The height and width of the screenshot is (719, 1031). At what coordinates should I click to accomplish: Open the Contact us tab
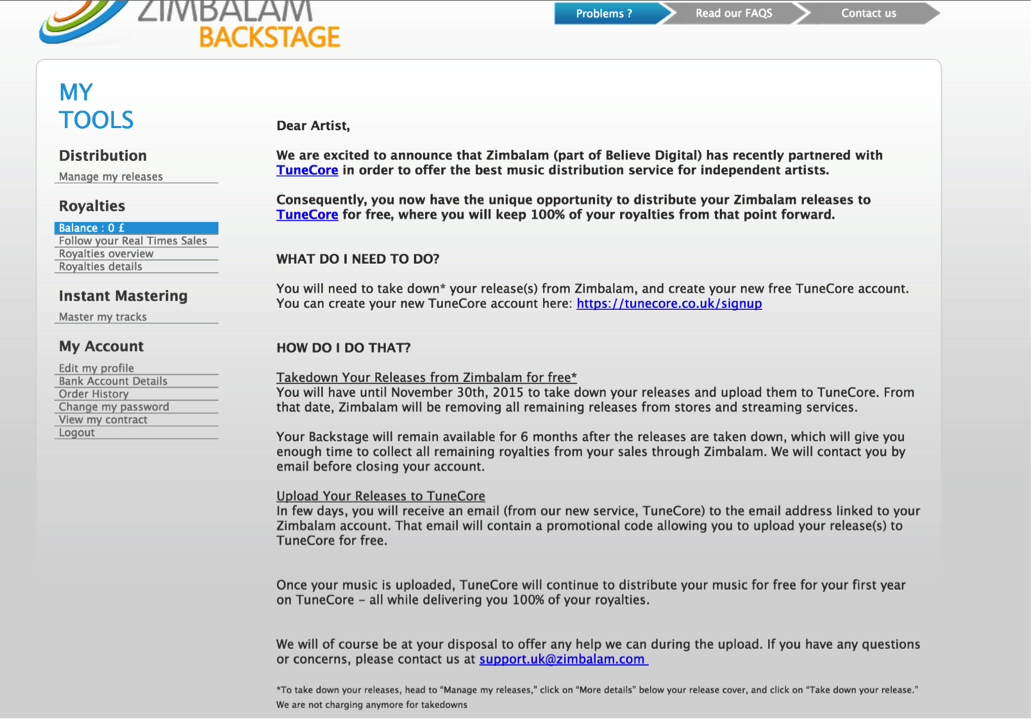tap(869, 13)
